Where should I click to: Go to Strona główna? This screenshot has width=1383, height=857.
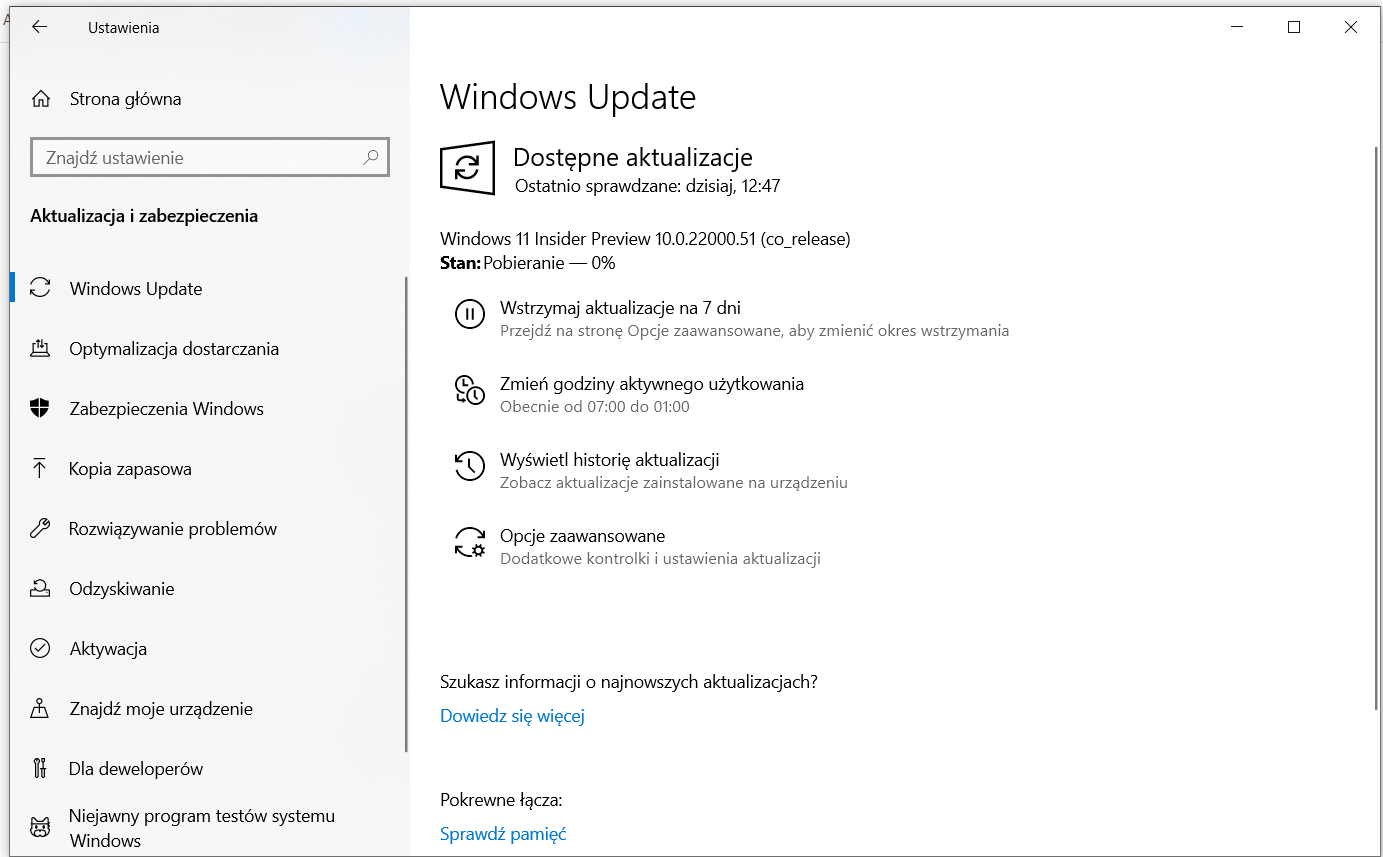pos(125,99)
